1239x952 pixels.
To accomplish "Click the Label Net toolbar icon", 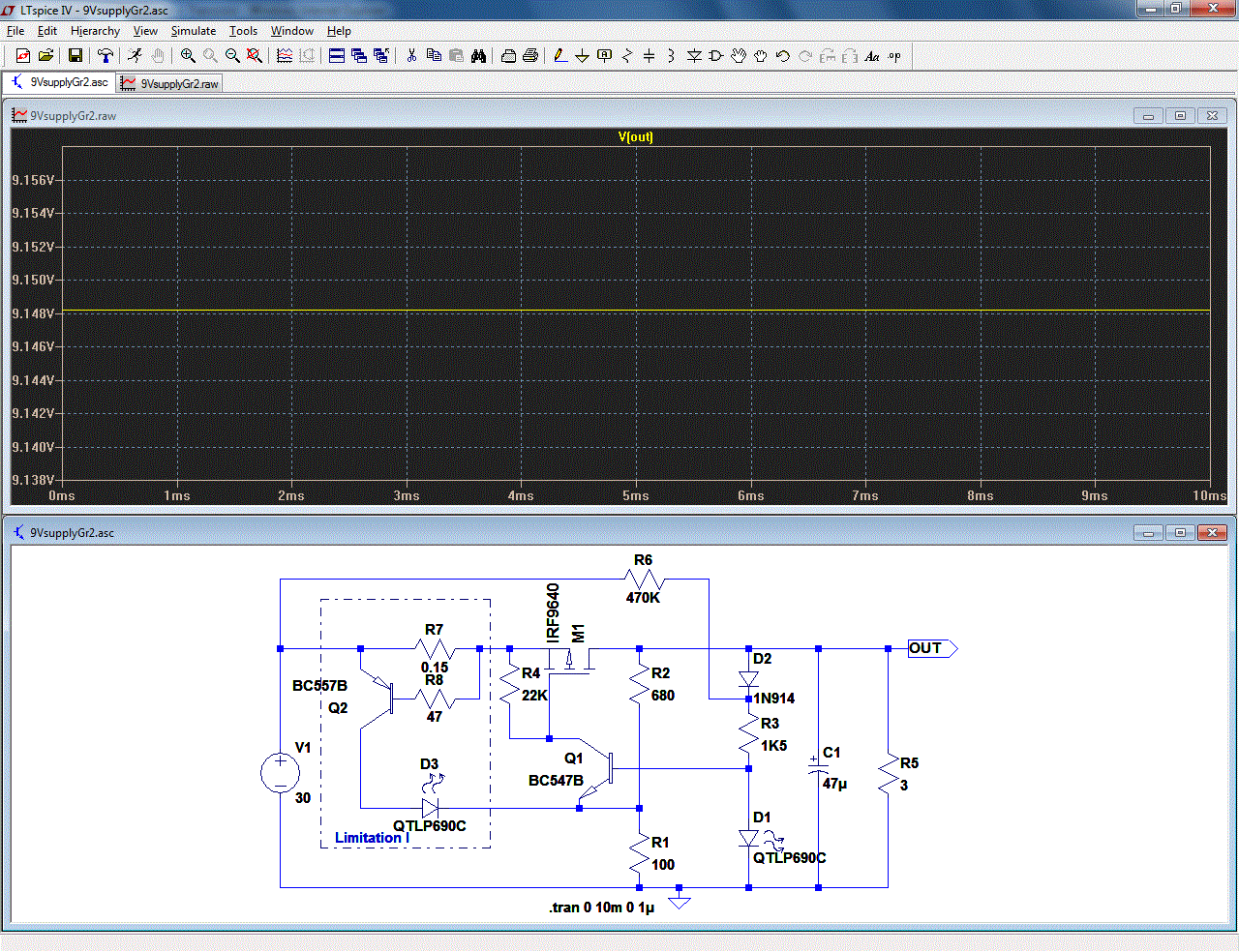I will tap(604, 56).
